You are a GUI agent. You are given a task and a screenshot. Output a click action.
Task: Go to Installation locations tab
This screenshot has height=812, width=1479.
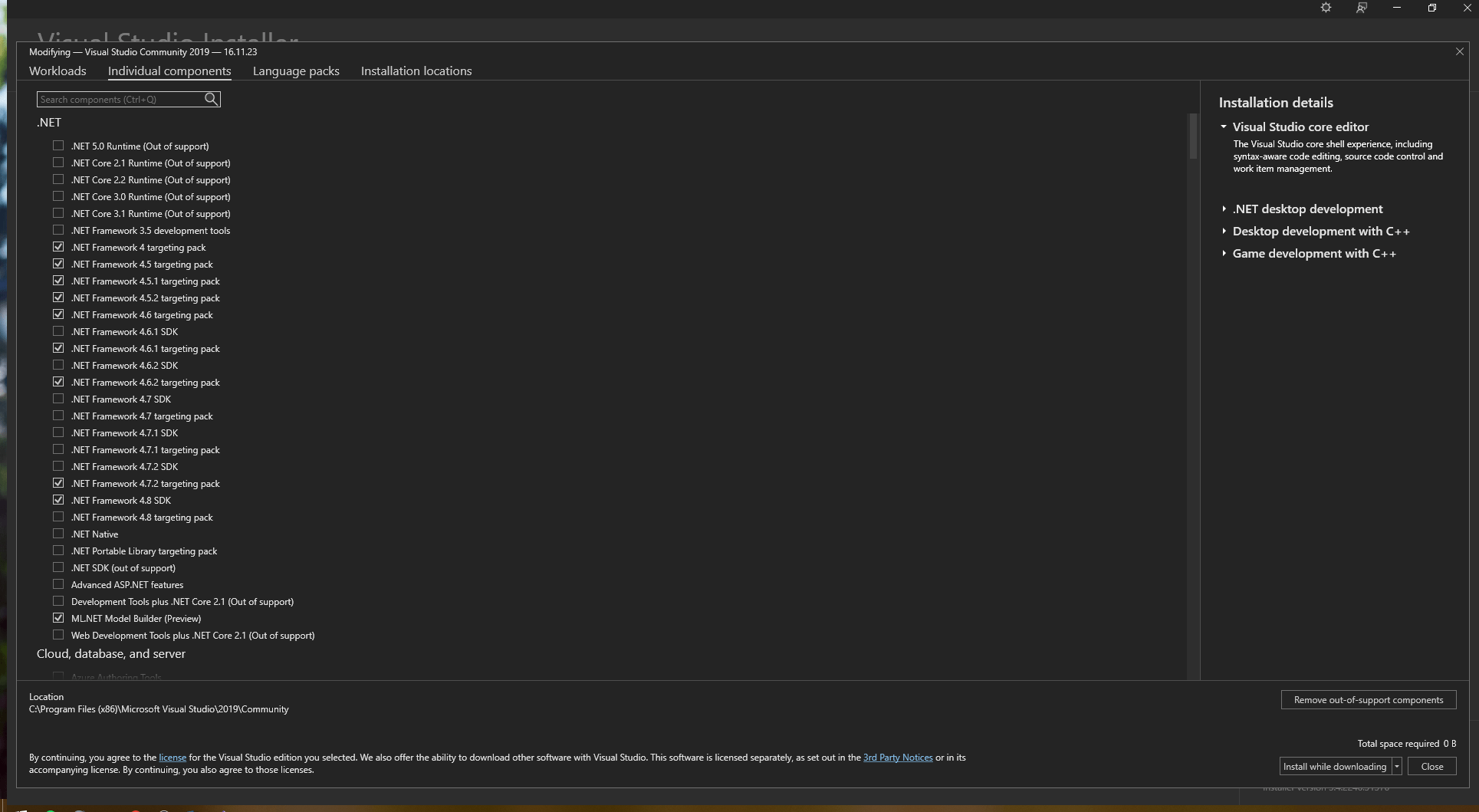click(x=416, y=71)
